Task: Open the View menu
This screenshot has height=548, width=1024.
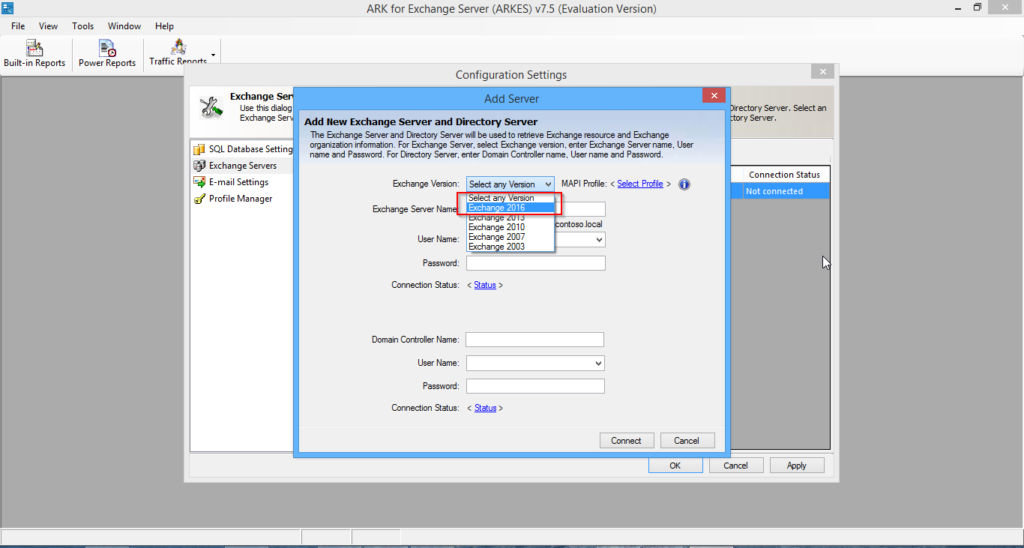Action: [48, 26]
